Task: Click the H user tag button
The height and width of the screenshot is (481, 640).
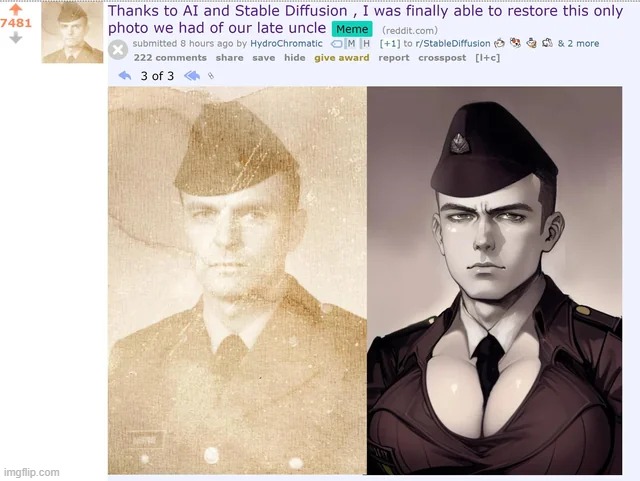Action: pyautogui.click(x=366, y=44)
